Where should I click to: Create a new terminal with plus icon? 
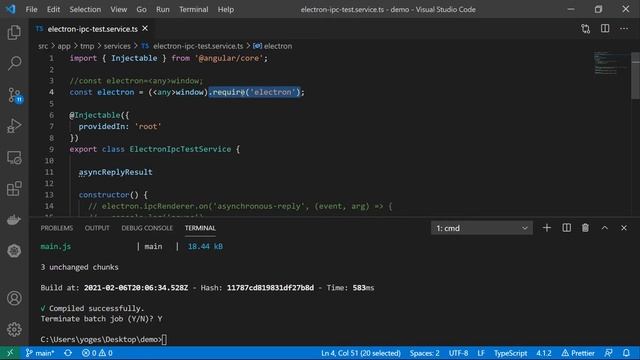[x=547, y=228]
